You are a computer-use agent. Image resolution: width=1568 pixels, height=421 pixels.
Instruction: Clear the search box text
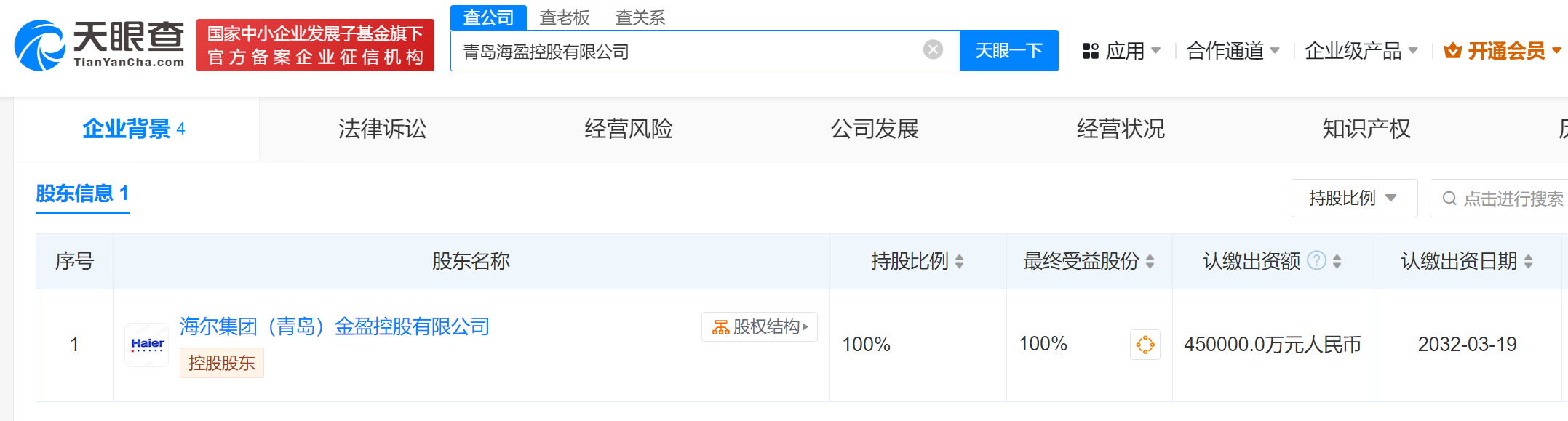(933, 49)
